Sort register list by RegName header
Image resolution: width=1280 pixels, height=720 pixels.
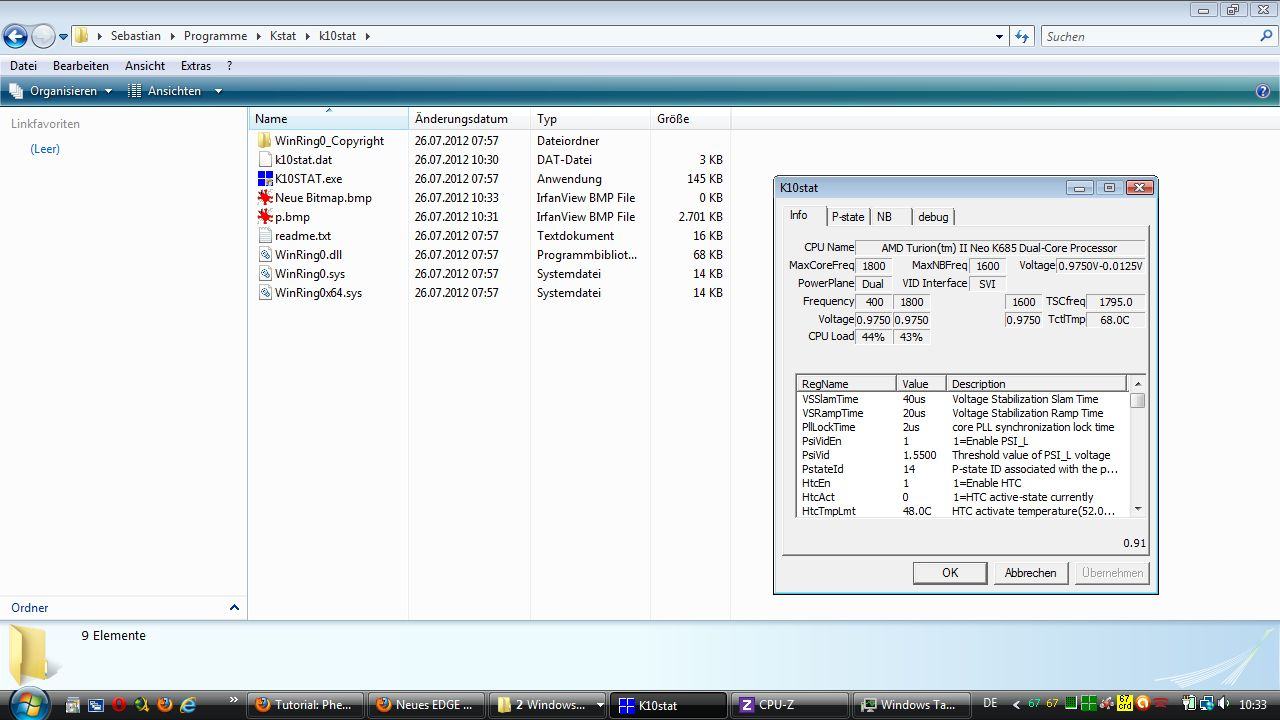tap(846, 384)
